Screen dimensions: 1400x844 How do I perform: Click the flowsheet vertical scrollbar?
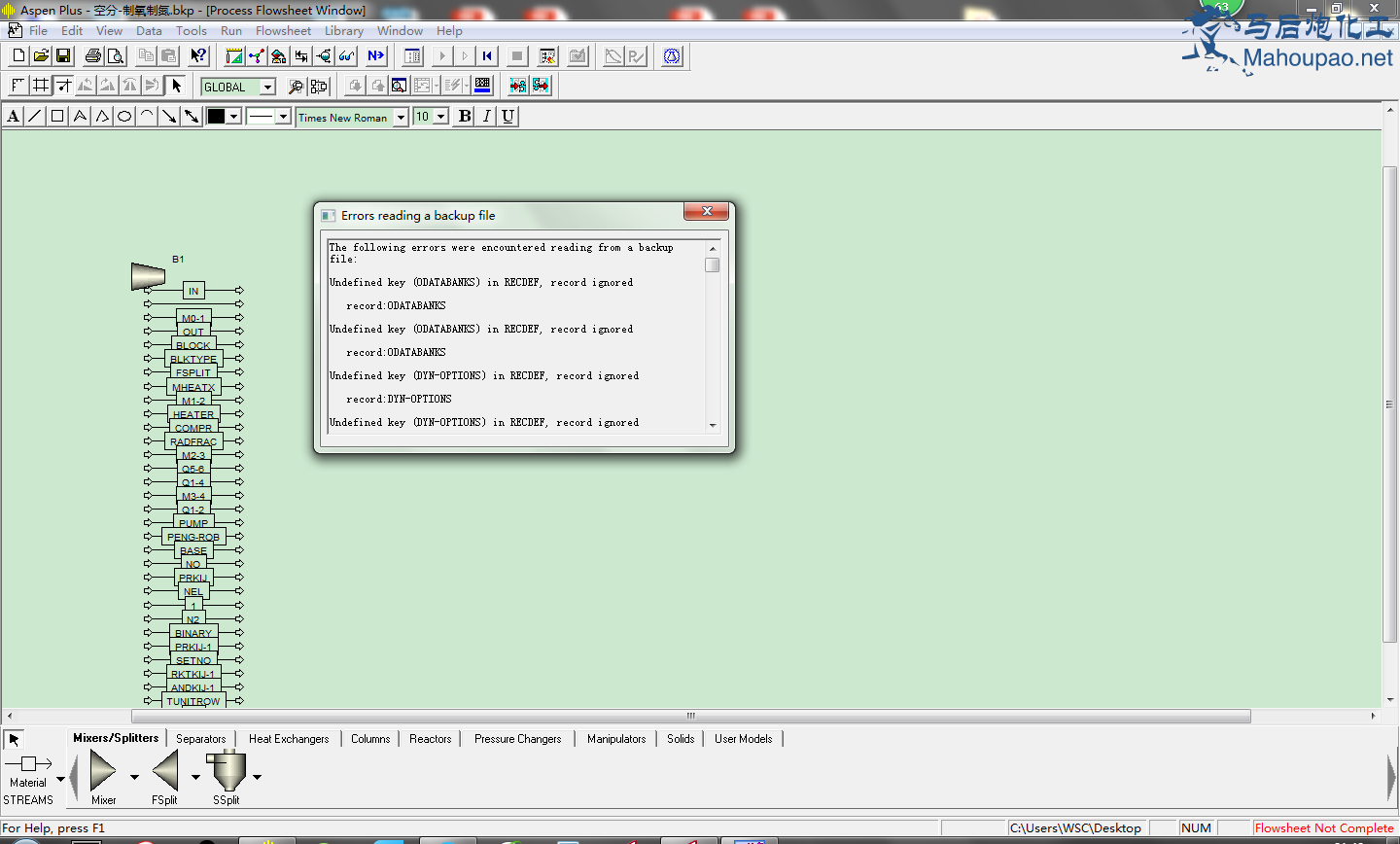[1390, 404]
